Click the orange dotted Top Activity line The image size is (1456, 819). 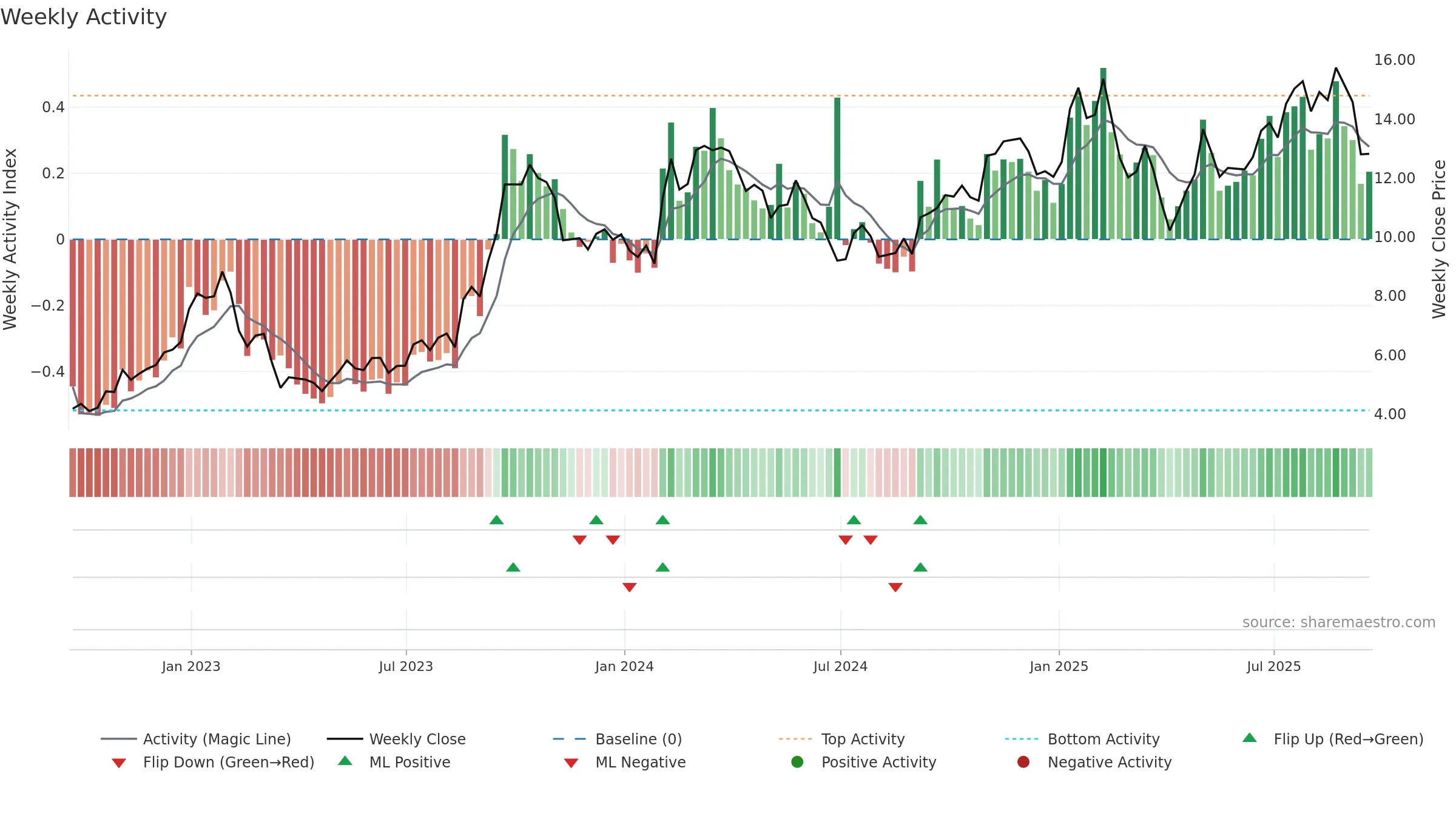[x=721, y=96]
